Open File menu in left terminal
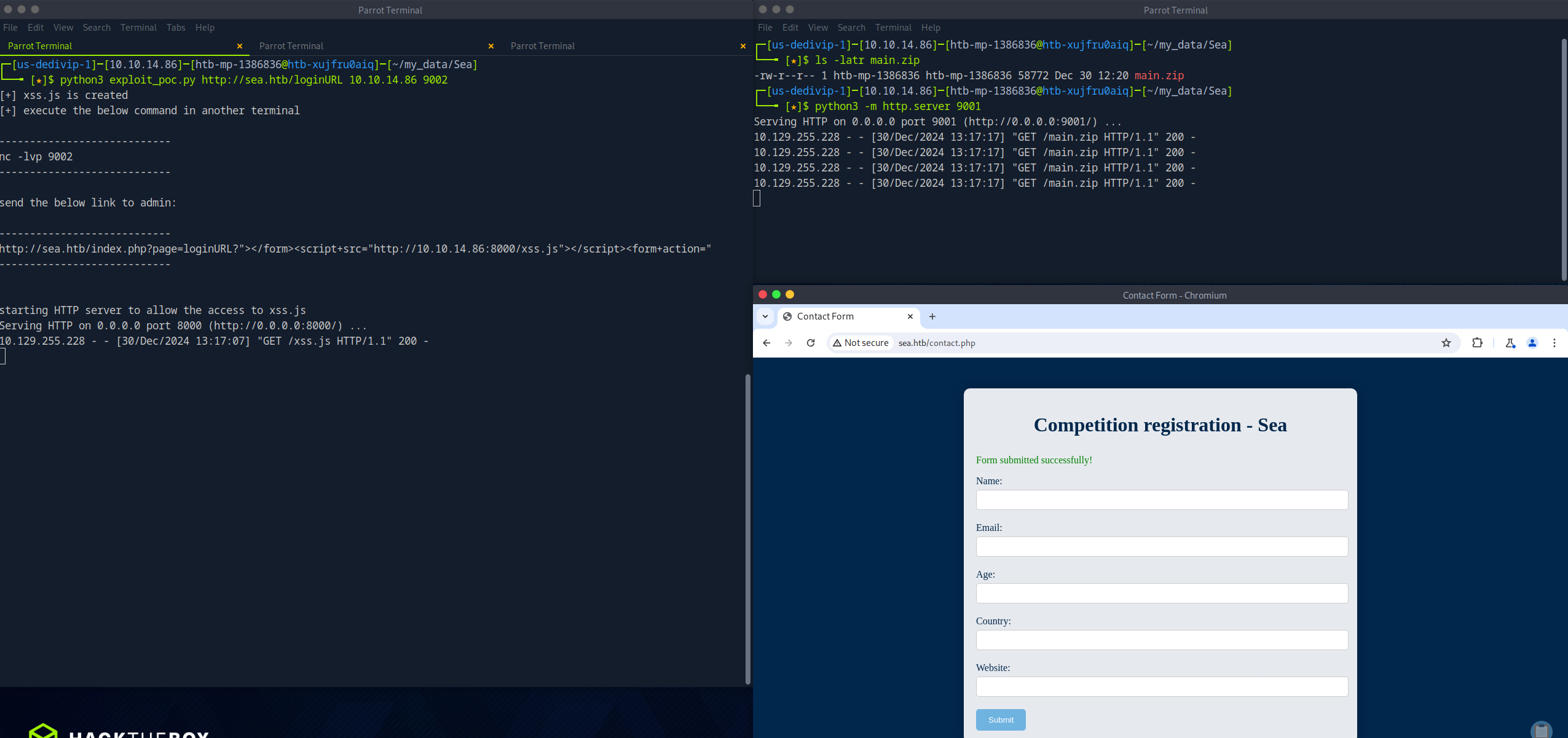The height and width of the screenshot is (738, 1568). (x=10, y=28)
